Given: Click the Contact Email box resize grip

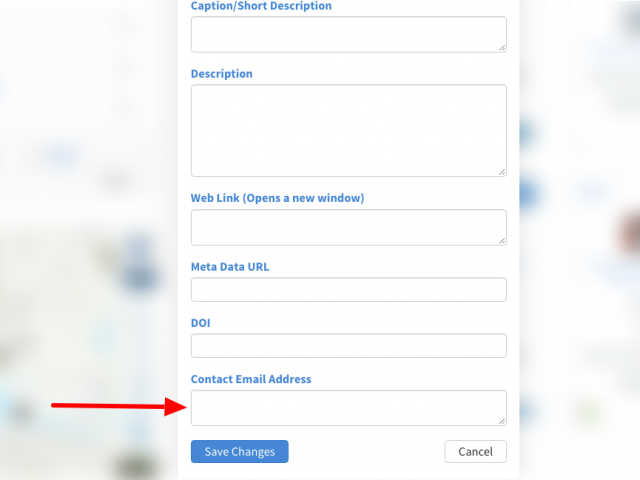Looking at the screenshot, I should click(502, 421).
